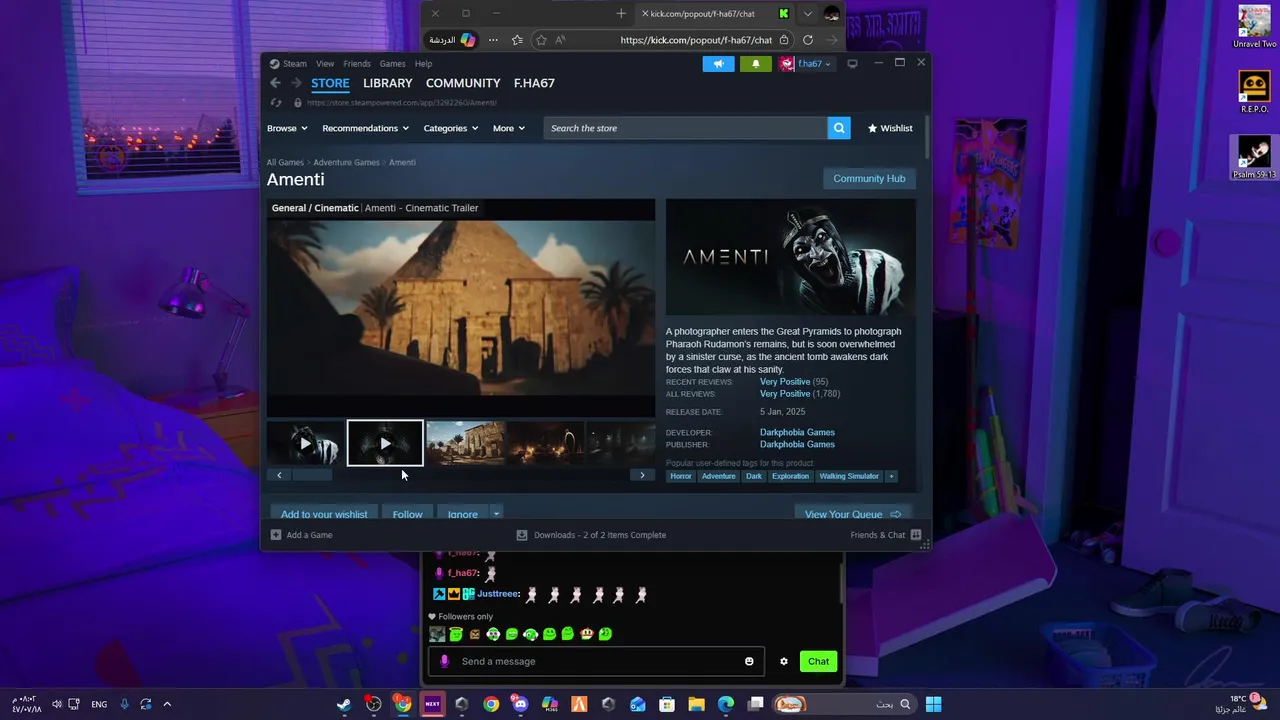Open the F.HA67 profile tab
Screen dimensions: 1280x720
[534, 83]
